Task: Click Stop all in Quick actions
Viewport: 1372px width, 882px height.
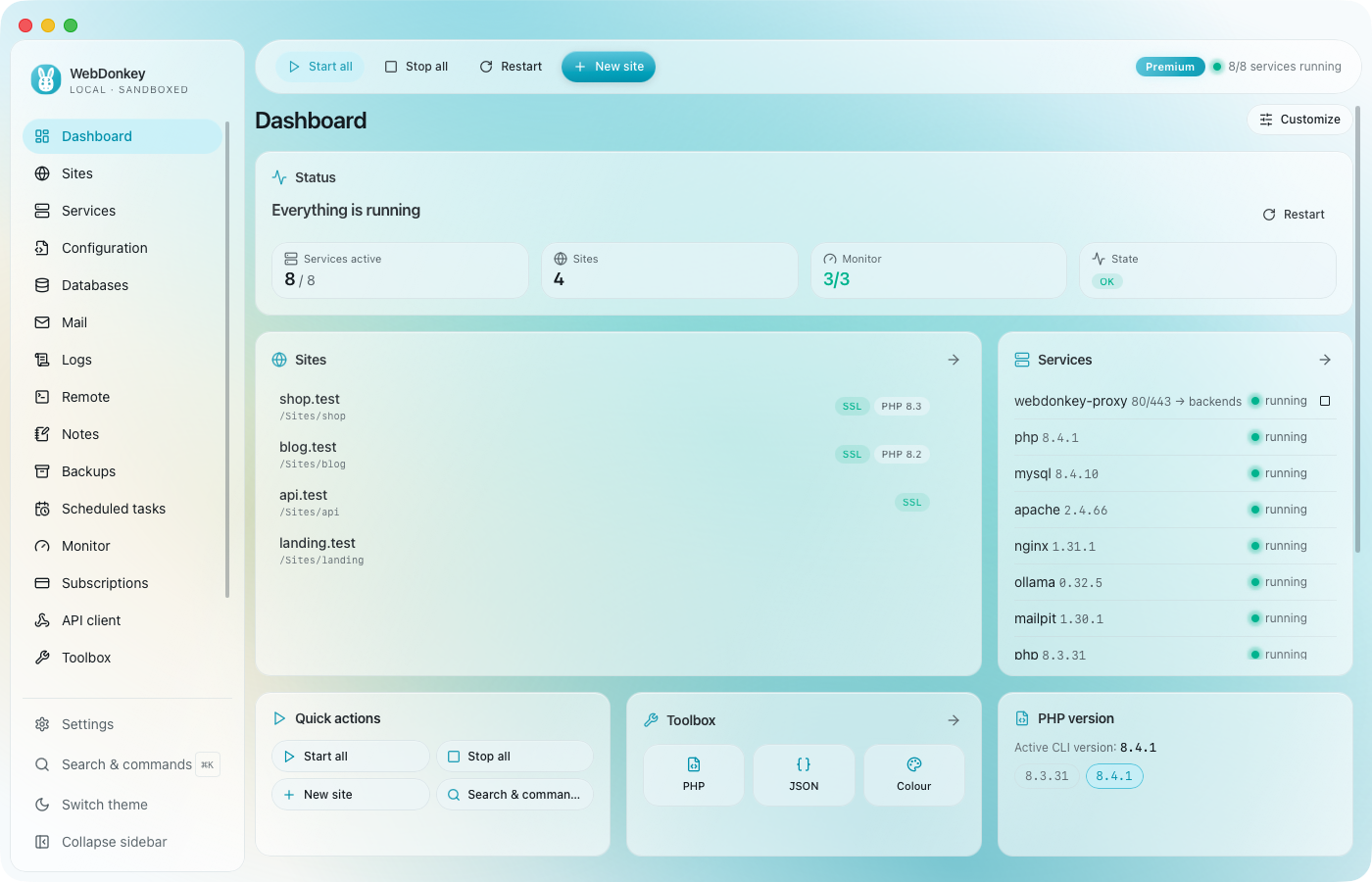Action: 514,757
